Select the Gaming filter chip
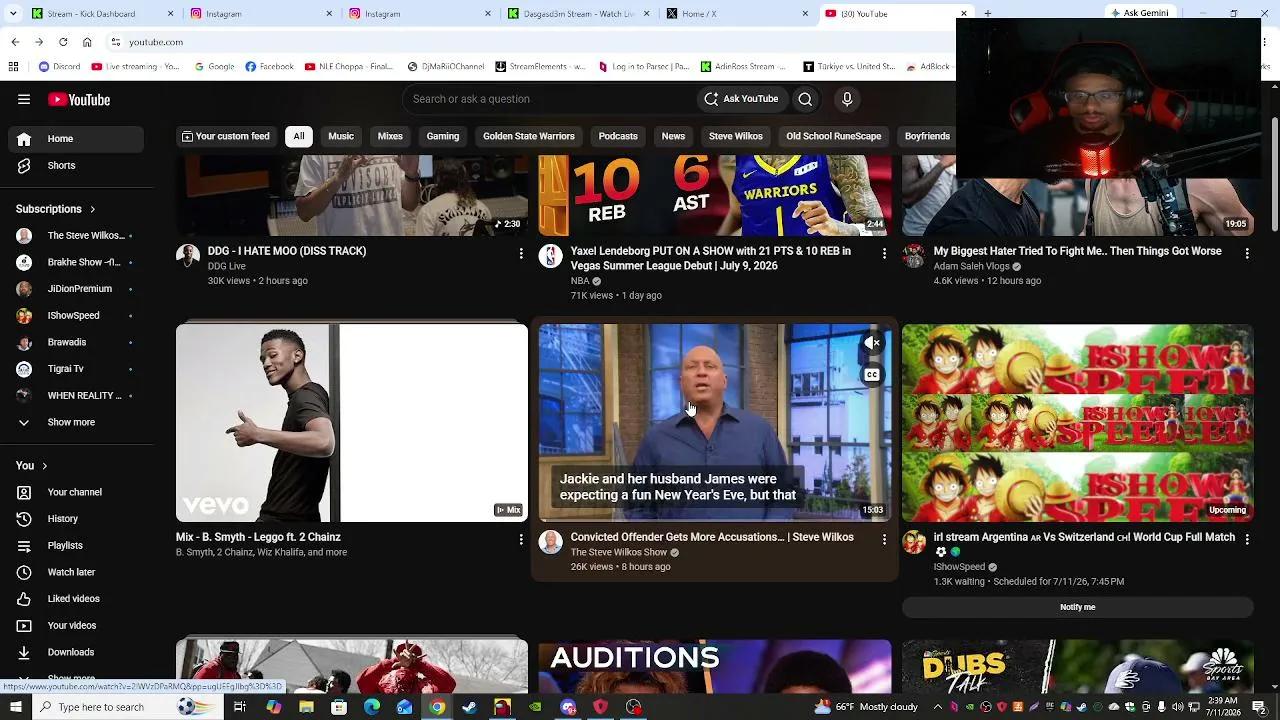This screenshot has width=1280, height=720. coord(443,136)
